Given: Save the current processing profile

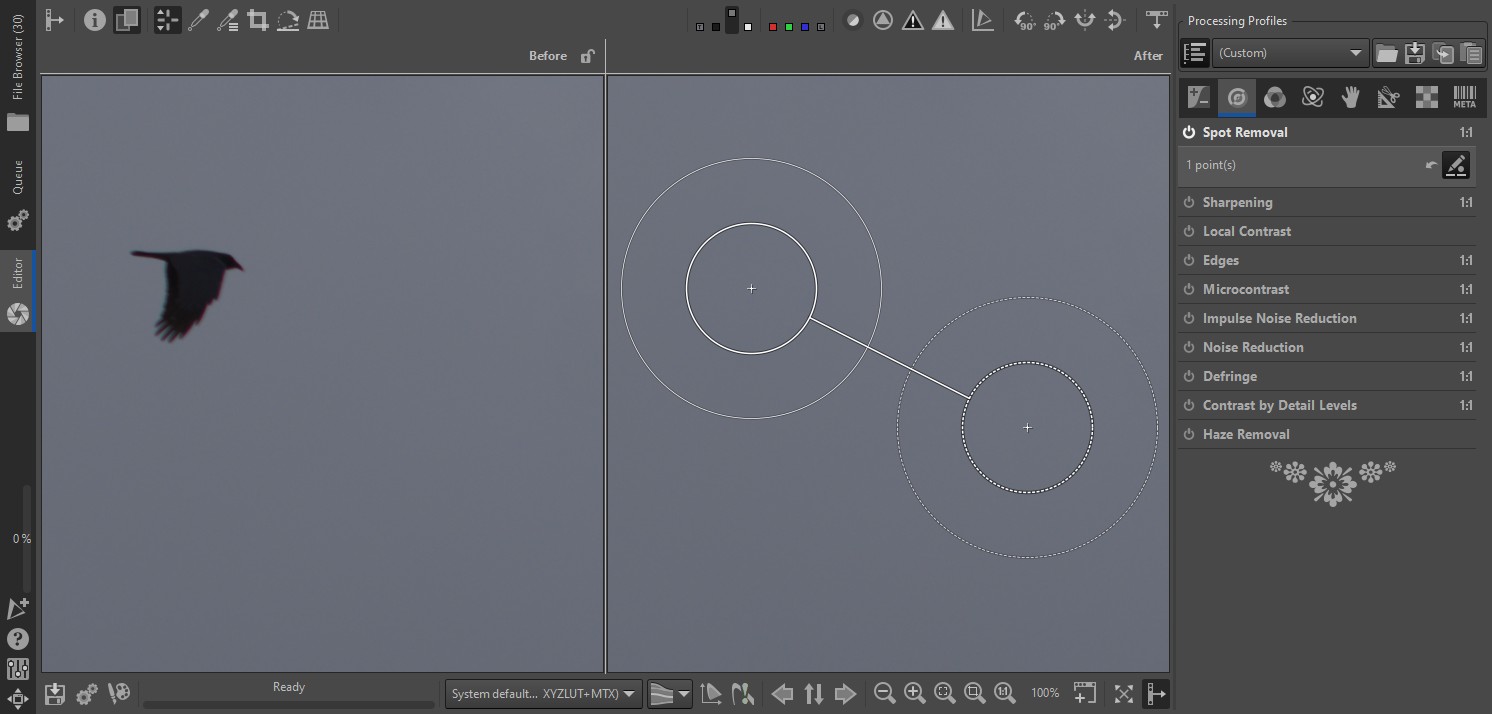Looking at the screenshot, I should [x=1414, y=54].
